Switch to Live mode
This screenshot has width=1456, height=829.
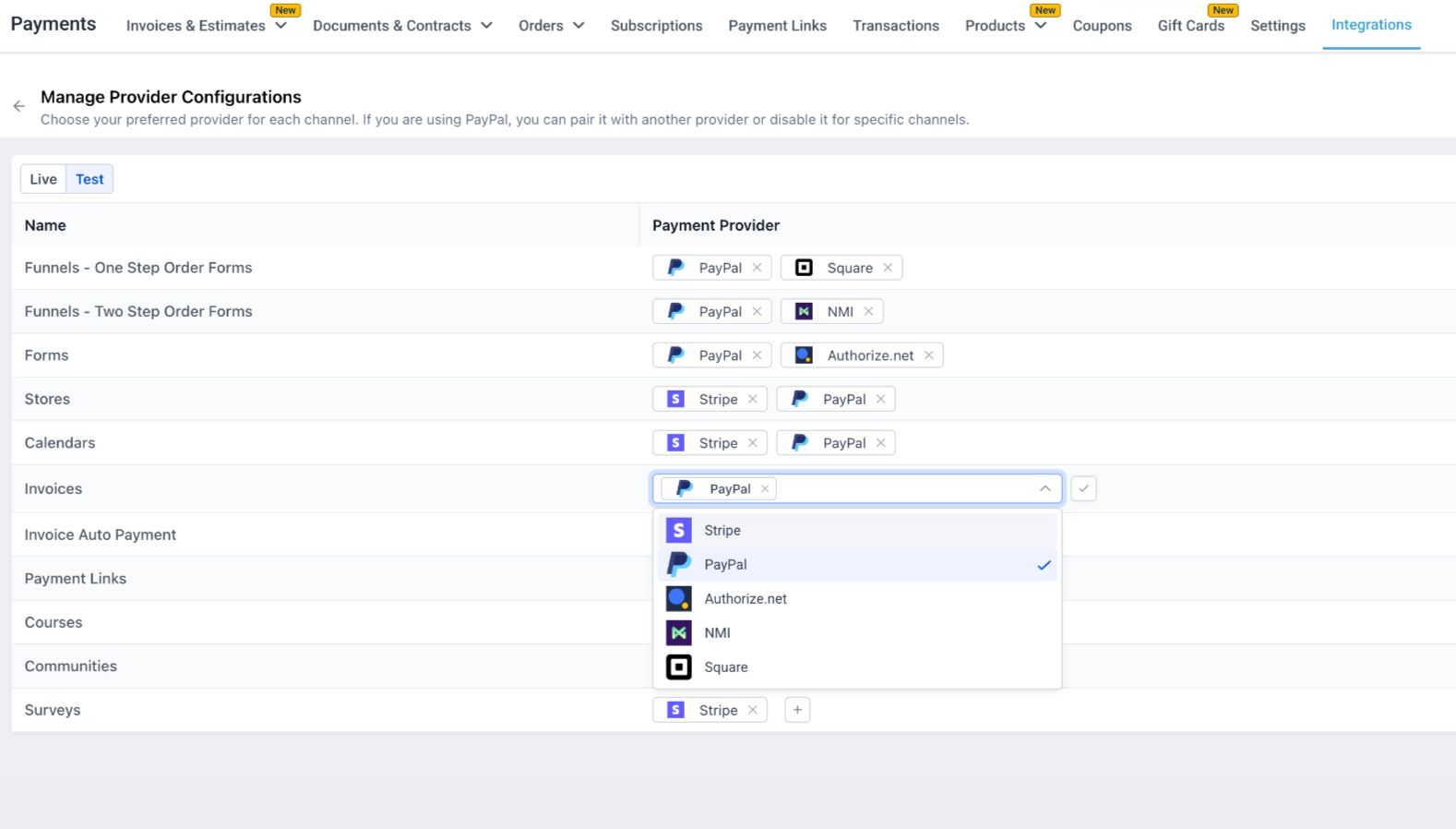click(43, 179)
